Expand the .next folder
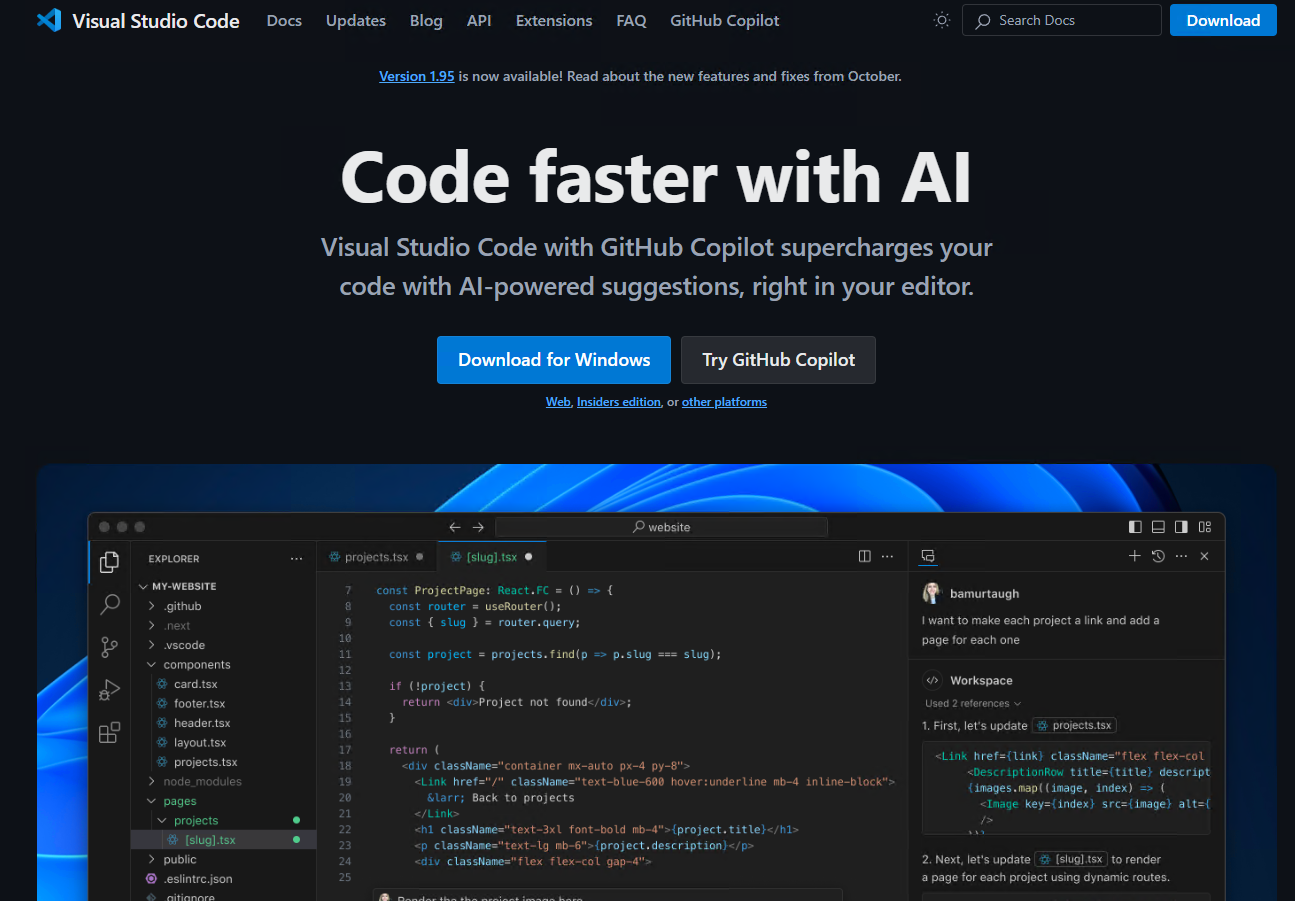The image size is (1295, 901). point(152,626)
